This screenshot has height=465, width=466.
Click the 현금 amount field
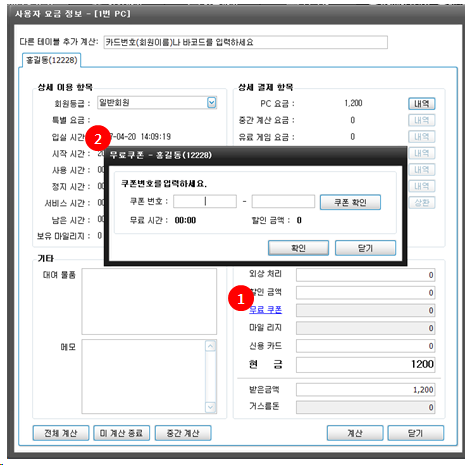tap(366, 364)
